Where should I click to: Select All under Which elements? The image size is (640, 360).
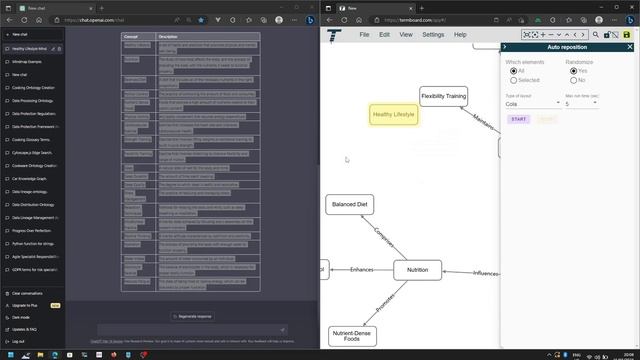(x=513, y=71)
